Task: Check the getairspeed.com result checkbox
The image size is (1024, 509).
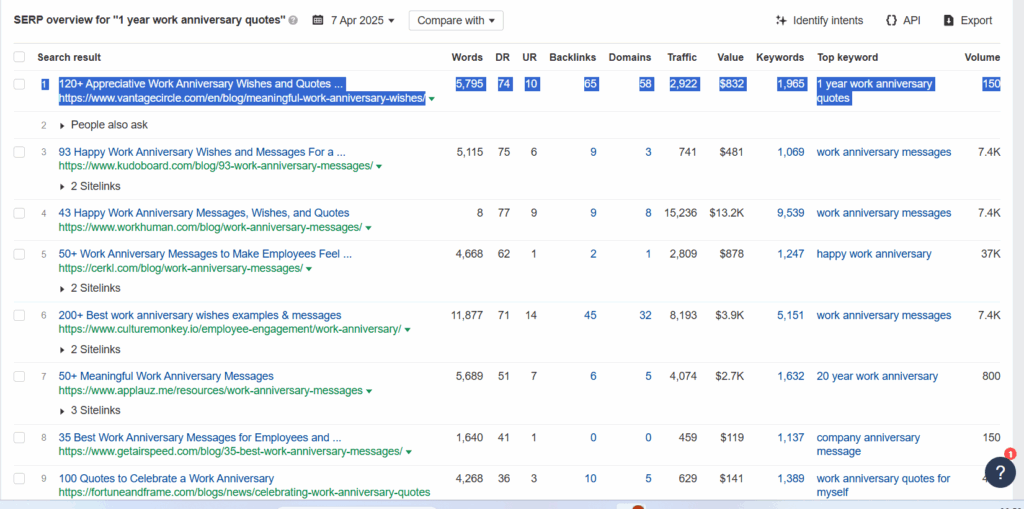Action: point(20,438)
